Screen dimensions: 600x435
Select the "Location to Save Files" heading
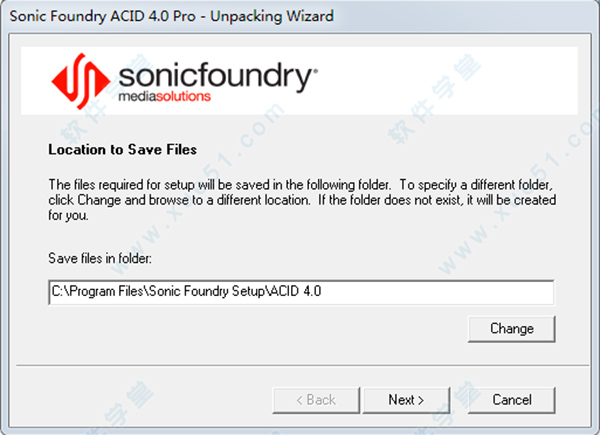(x=123, y=151)
